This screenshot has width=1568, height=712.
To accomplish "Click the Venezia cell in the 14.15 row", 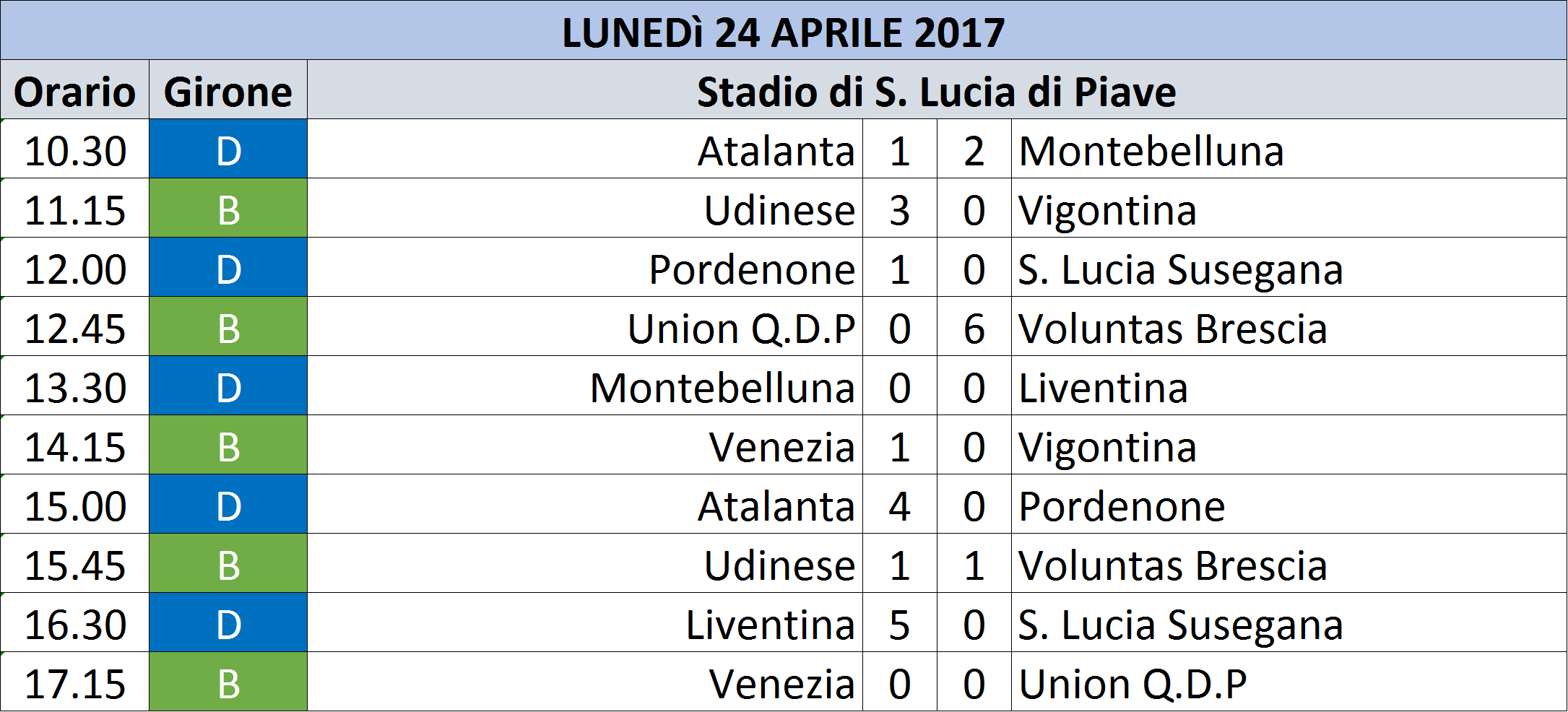I will tap(585, 445).
